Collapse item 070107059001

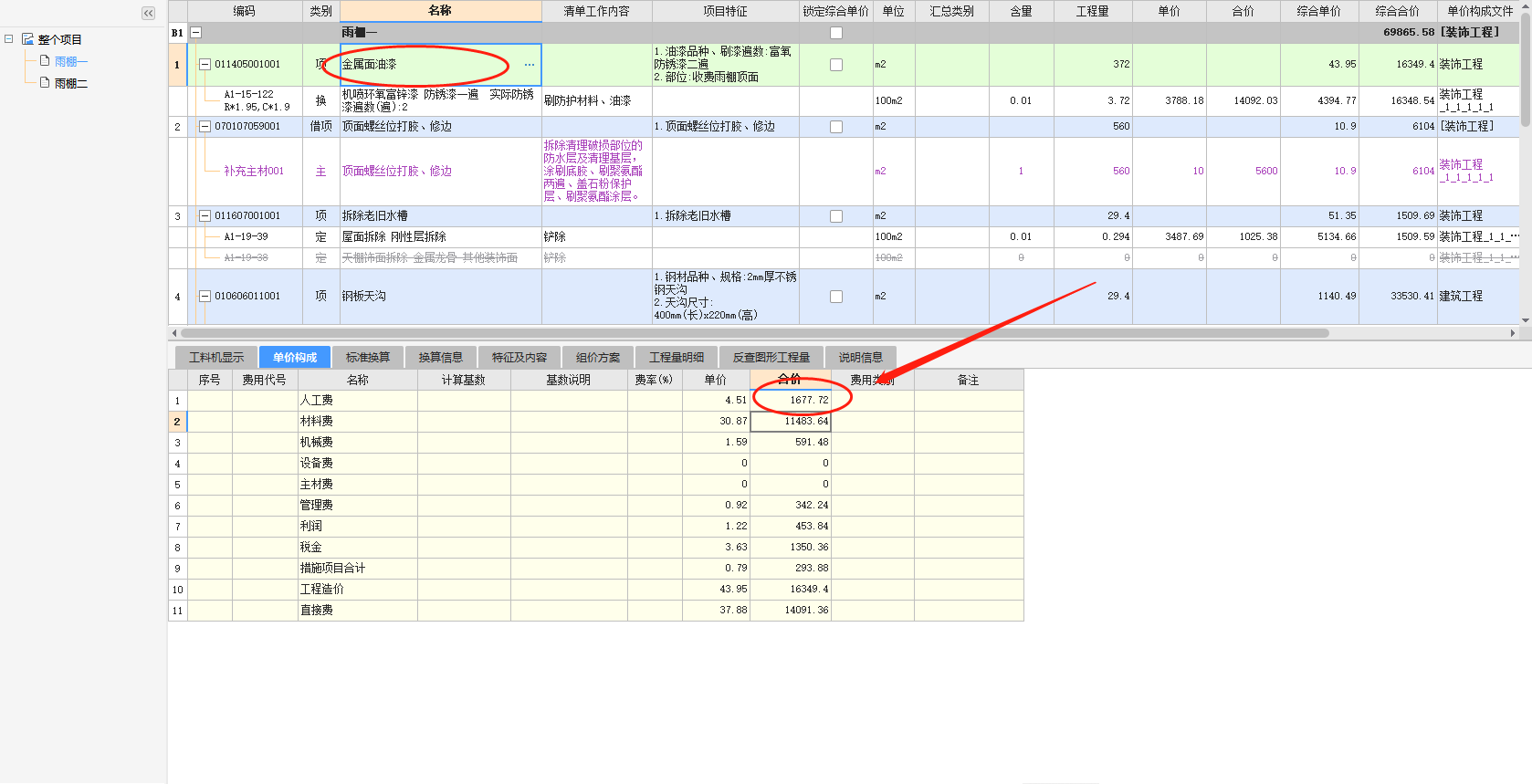(x=205, y=127)
